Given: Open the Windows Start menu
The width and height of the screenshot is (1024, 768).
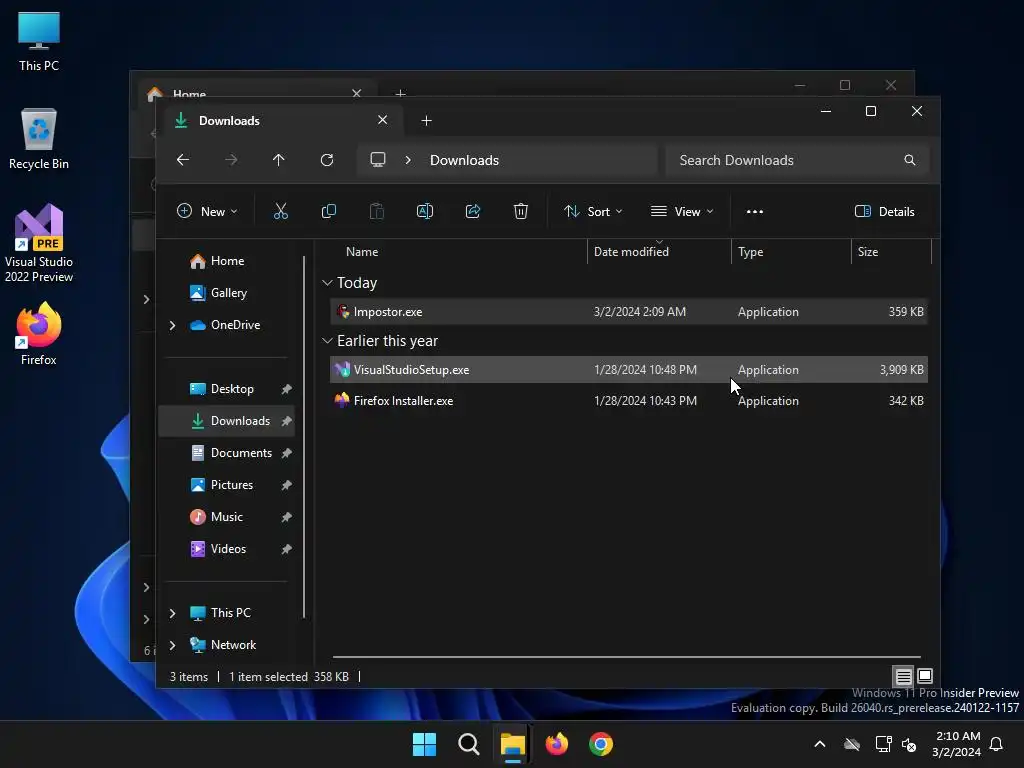Looking at the screenshot, I should click(424, 744).
